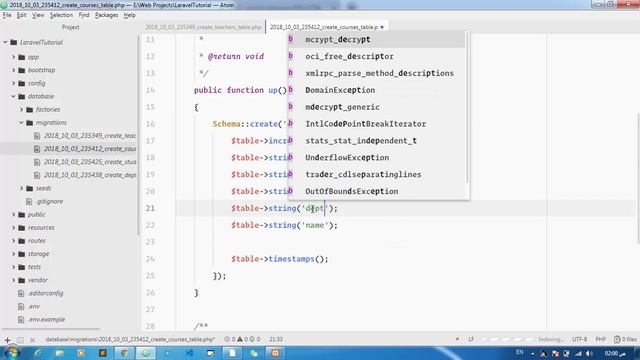The width and height of the screenshot is (640, 360).
Task: Select the create_courses_table.php tab
Action: tap(324, 27)
